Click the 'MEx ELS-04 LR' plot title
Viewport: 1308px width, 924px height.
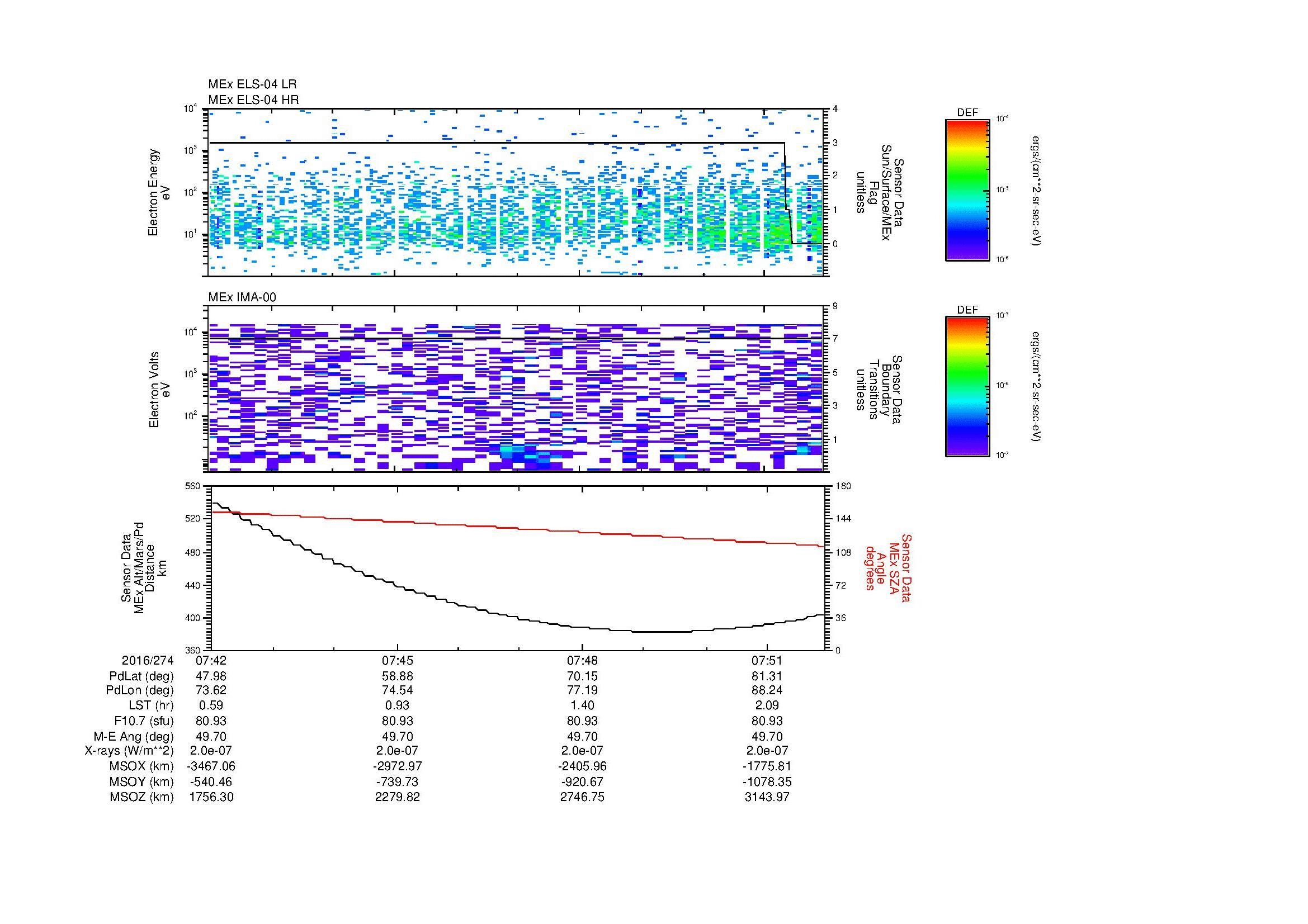click(252, 84)
